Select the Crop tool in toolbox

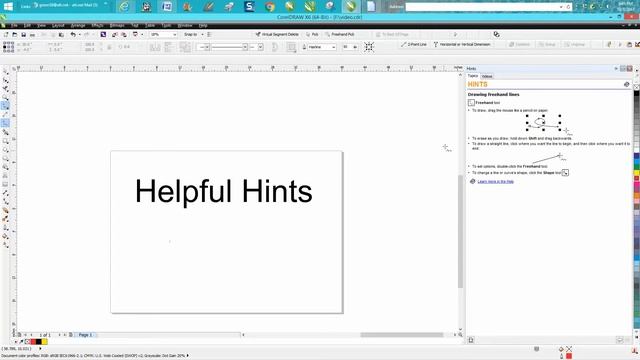pyautogui.click(x=5, y=89)
